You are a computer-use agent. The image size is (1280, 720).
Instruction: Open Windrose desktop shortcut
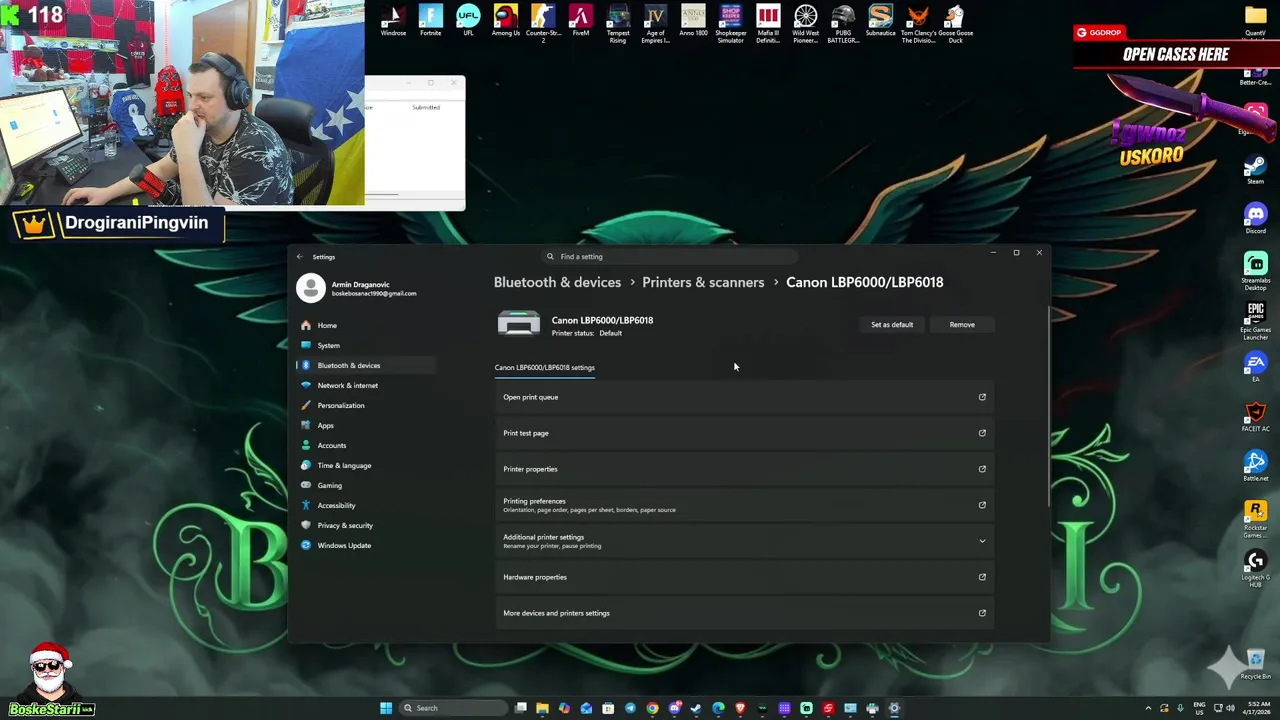click(393, 22)
